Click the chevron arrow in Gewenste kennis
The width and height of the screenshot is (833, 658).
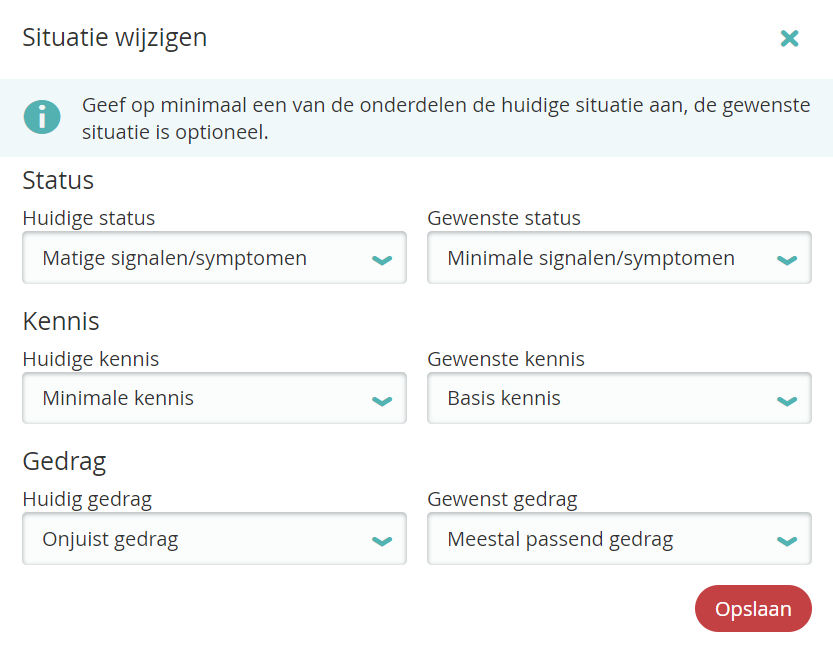point(786,401)
